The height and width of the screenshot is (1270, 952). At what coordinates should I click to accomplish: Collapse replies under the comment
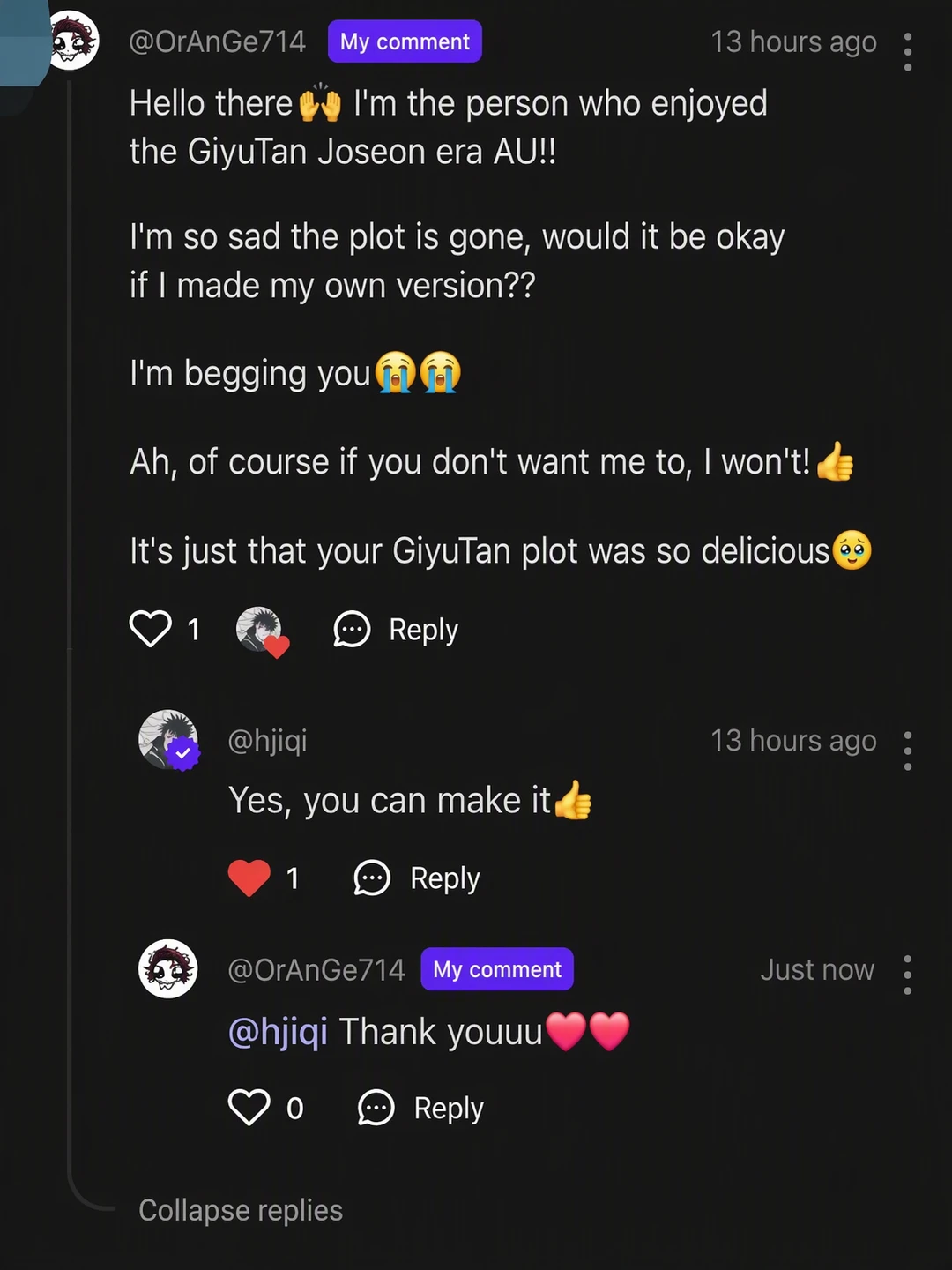click(241, 1210)
